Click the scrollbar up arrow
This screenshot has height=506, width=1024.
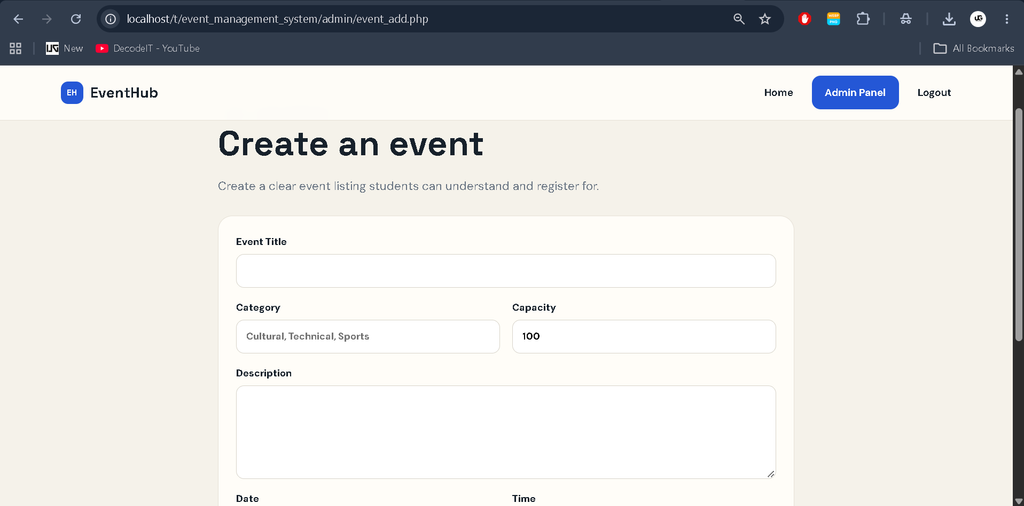(1019, 71)
